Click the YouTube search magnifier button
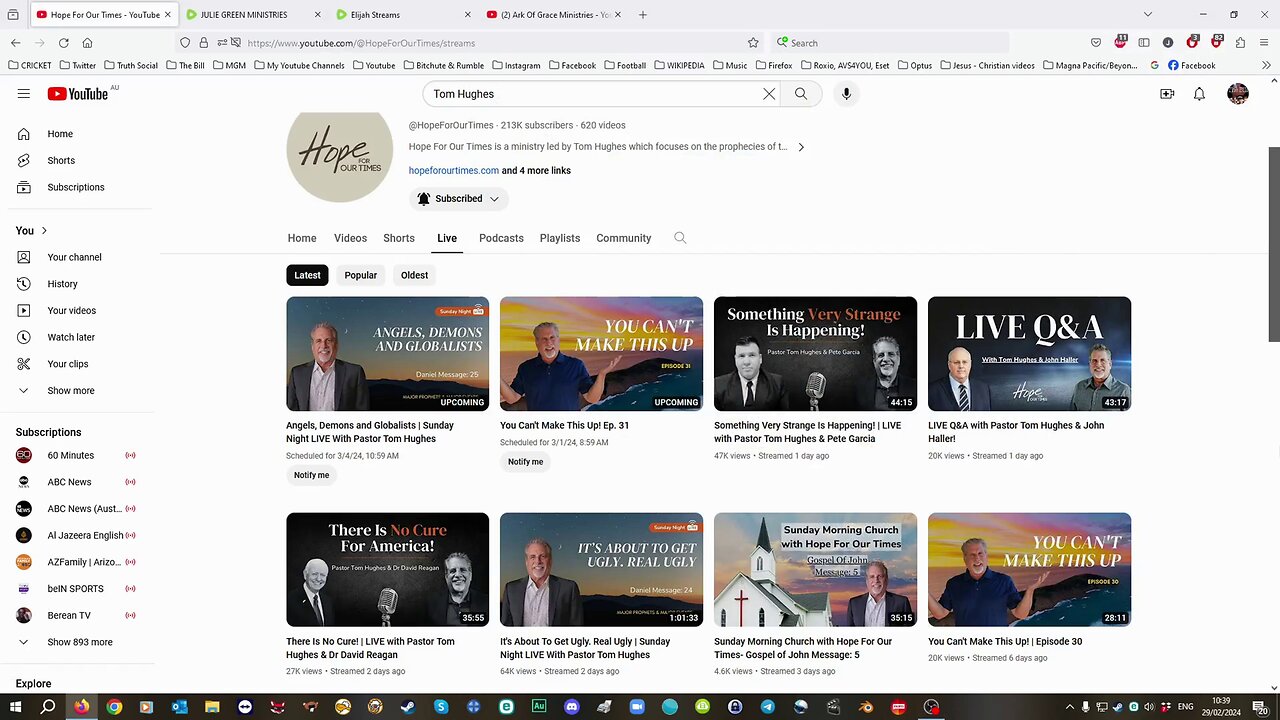 (801, 94)
